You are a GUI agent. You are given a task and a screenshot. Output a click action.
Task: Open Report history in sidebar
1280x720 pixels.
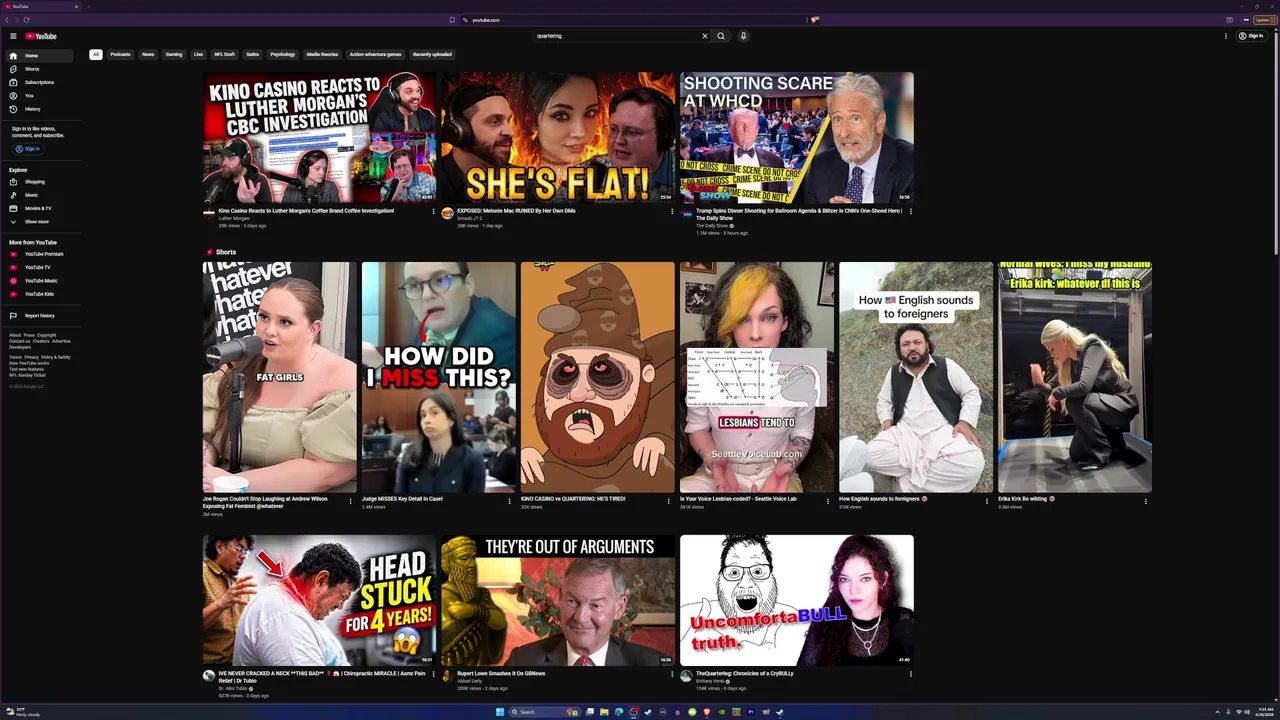39,316
